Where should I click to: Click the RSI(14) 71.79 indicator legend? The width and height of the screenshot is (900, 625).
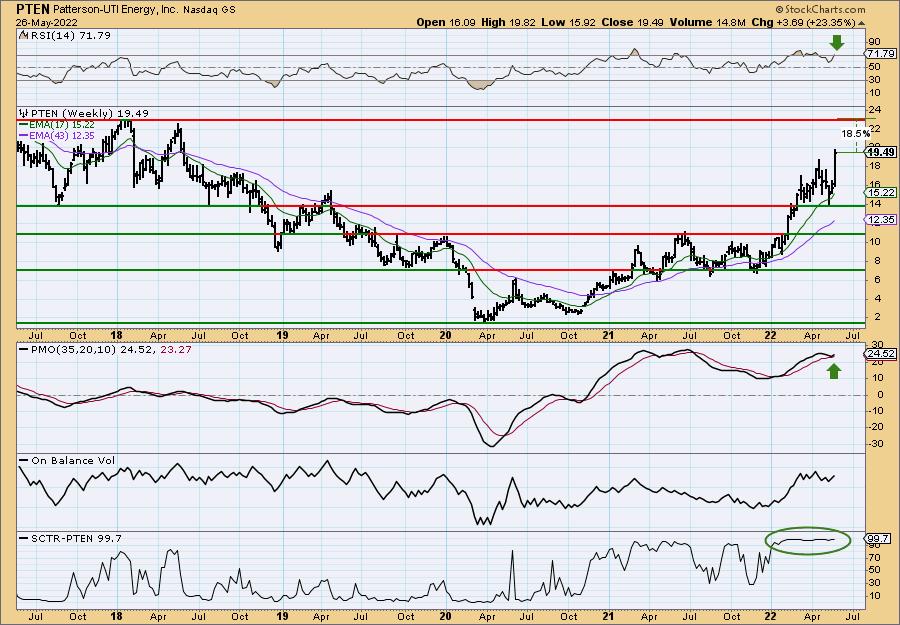[x=69, y=36]
